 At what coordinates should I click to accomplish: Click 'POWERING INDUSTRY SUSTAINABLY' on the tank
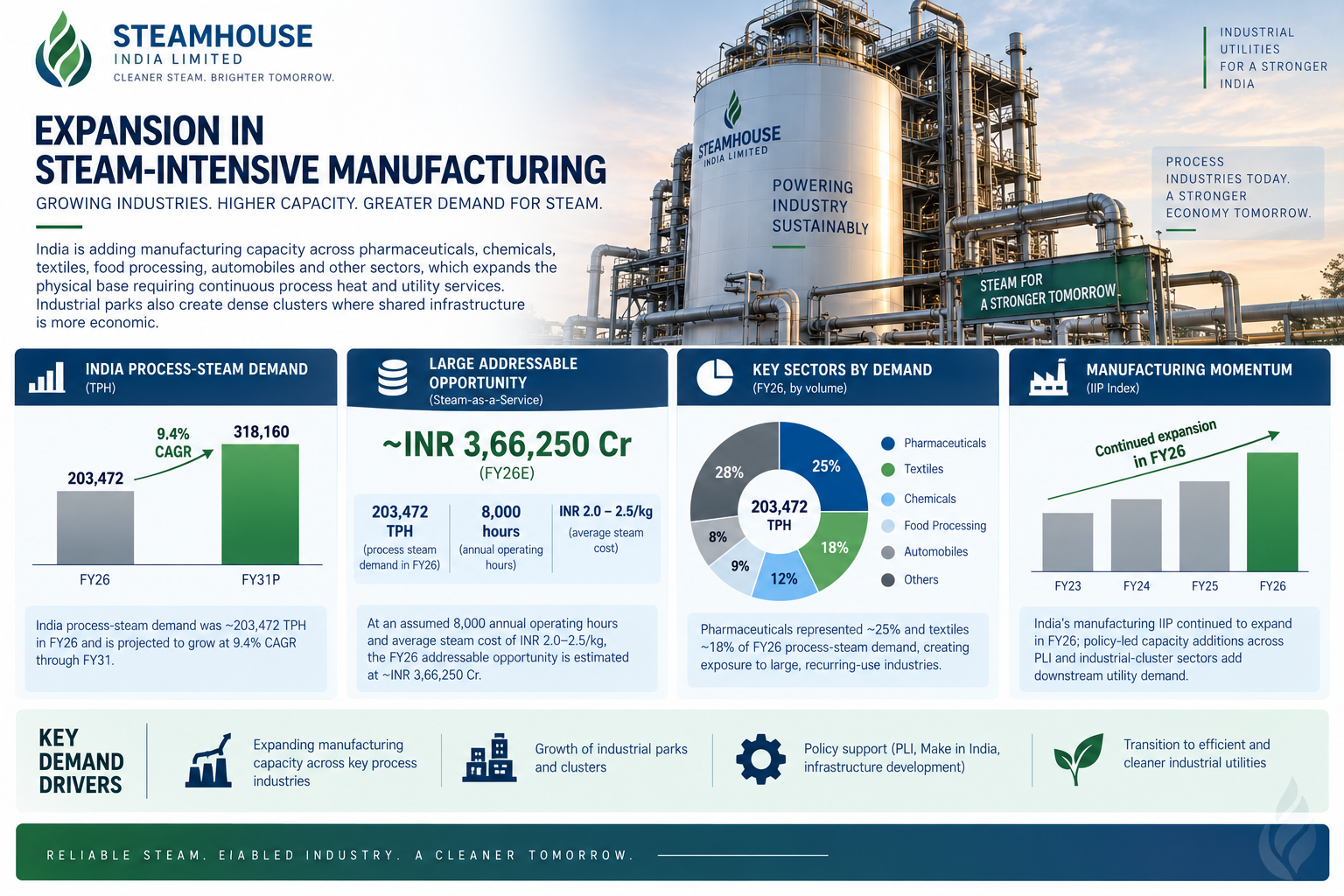point(820,206)
